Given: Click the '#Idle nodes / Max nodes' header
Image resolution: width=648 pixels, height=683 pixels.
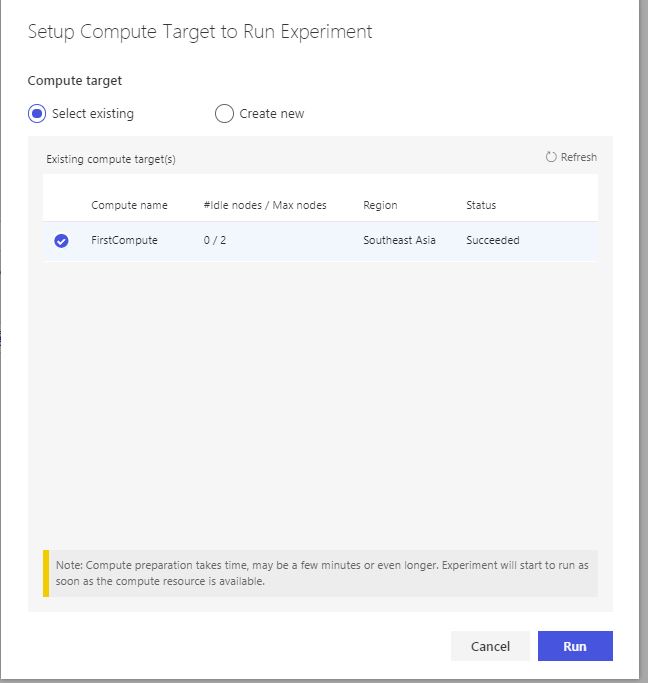Looking at the screenshot, I should 265,205.
